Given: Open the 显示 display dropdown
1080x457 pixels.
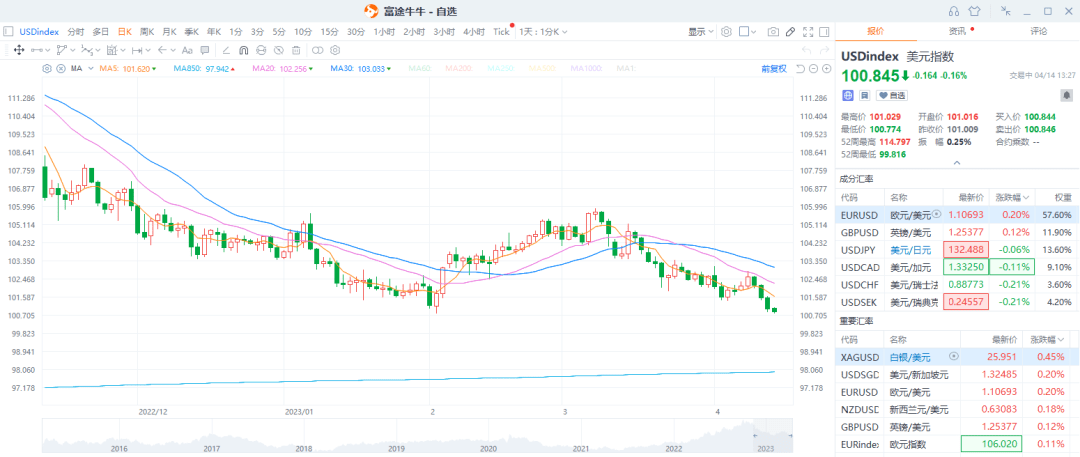Looking at the screenshot, I should [x=699, y=31].
